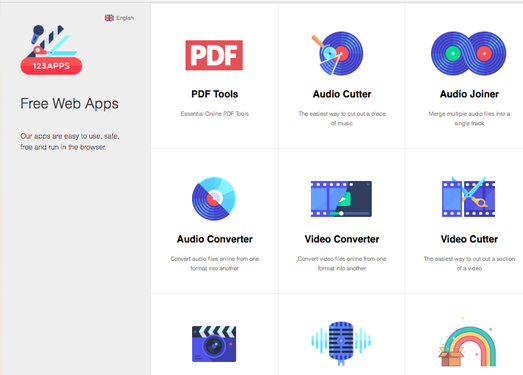
Task: Click the 'Free Web Apps' heading
Action: coord(69,104)
